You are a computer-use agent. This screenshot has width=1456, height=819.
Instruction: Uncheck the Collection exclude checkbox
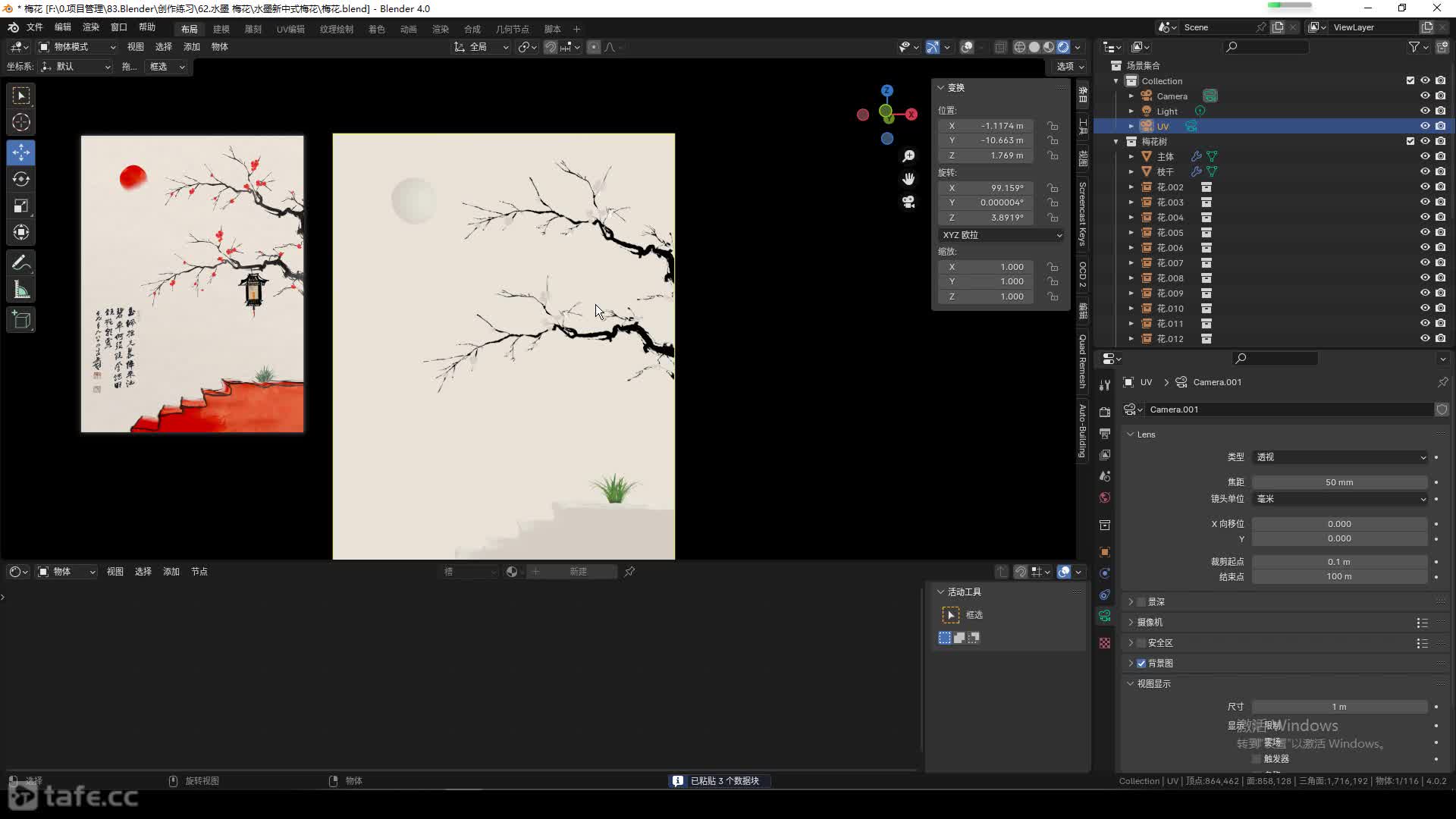[x=1410, y=81]
